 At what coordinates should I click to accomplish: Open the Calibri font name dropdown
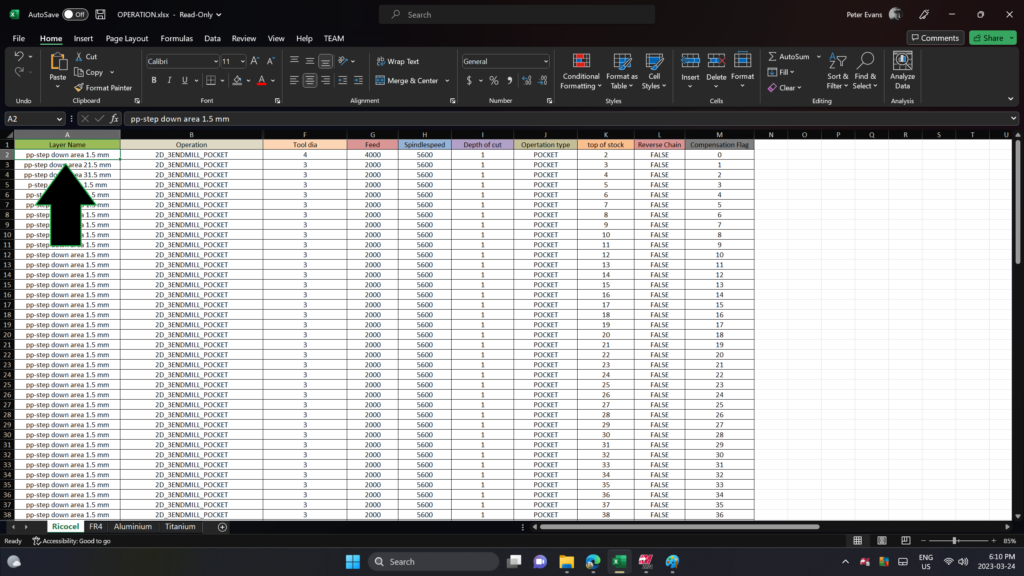click(214, 61)
